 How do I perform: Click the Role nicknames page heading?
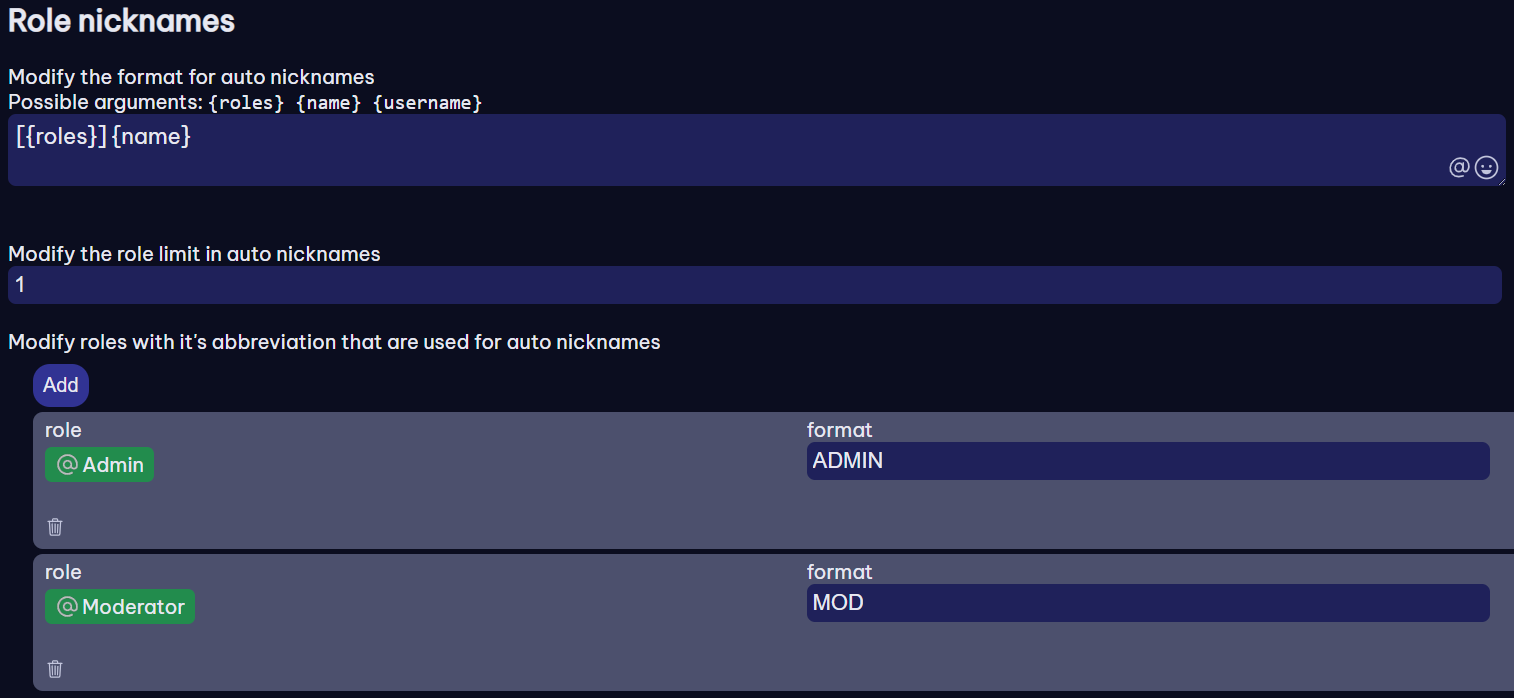(120, 20)
